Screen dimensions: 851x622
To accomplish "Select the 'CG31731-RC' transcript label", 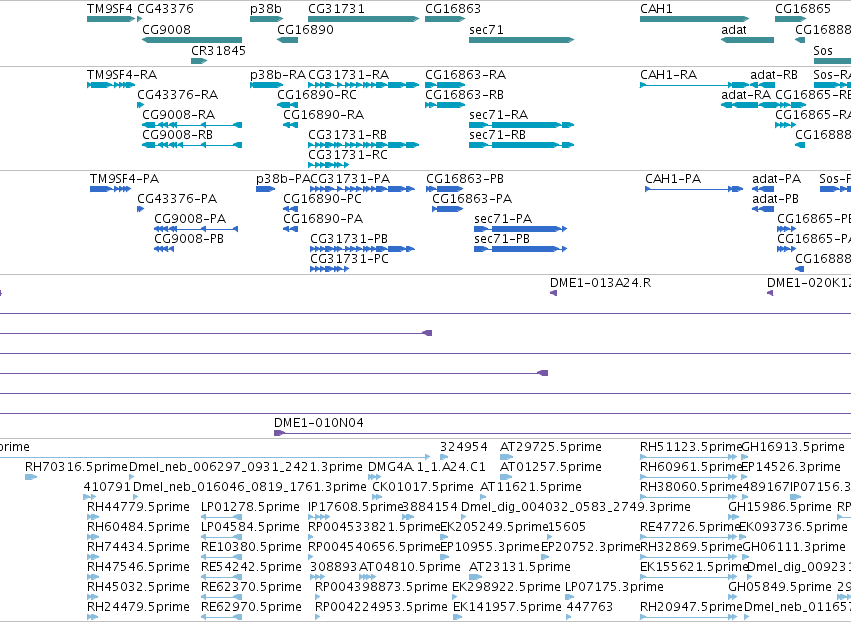I will point(348,155).
